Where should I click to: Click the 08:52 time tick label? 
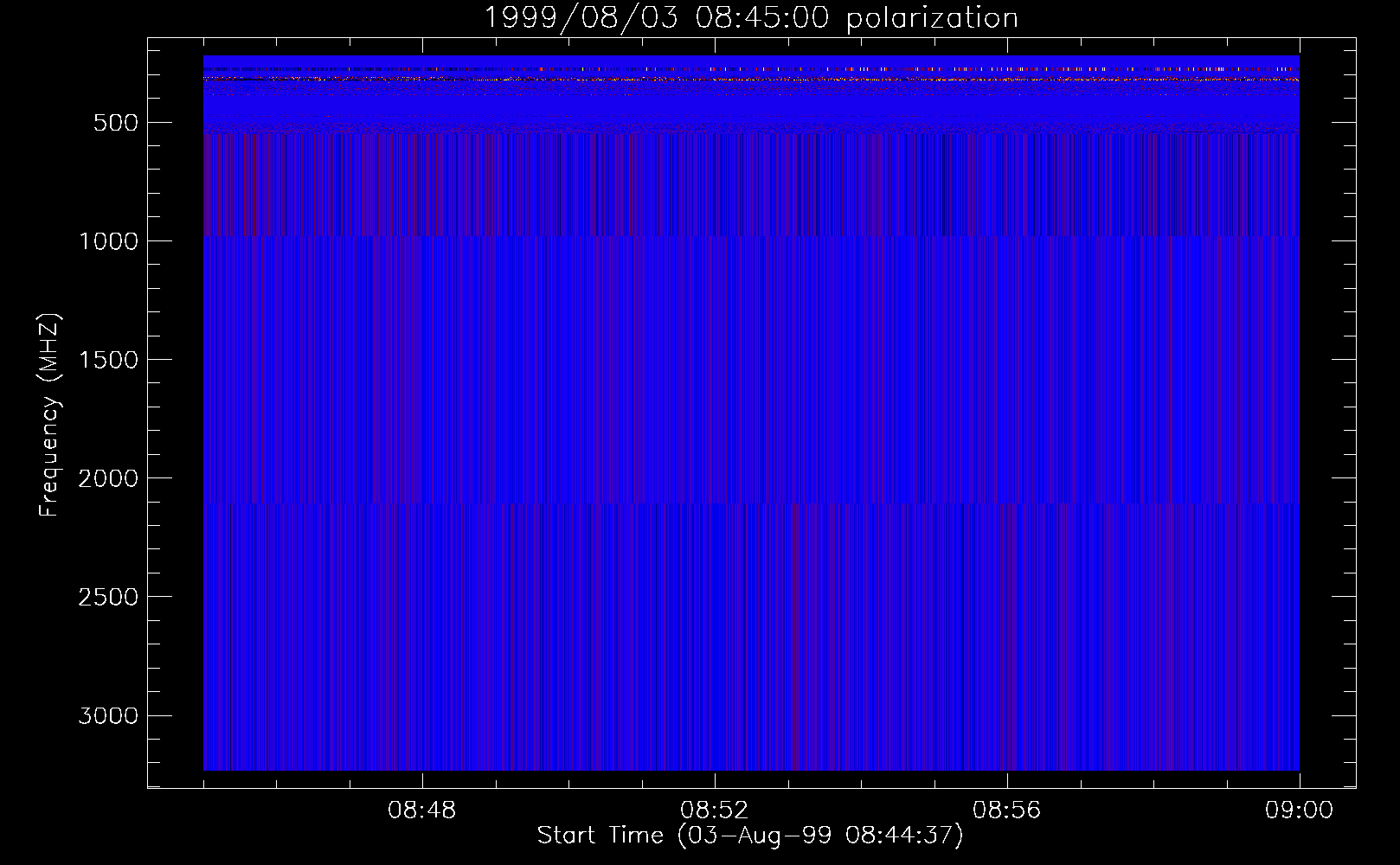point(715,811)
